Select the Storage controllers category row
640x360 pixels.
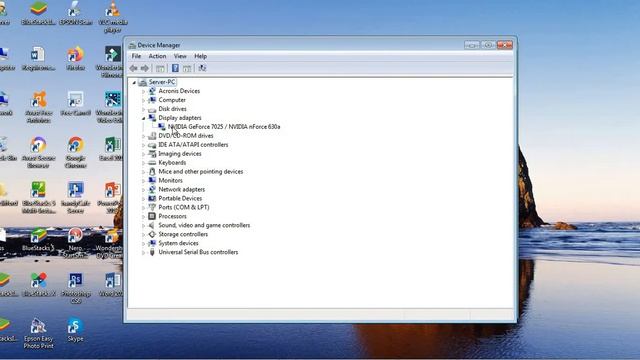pos(183,234)
